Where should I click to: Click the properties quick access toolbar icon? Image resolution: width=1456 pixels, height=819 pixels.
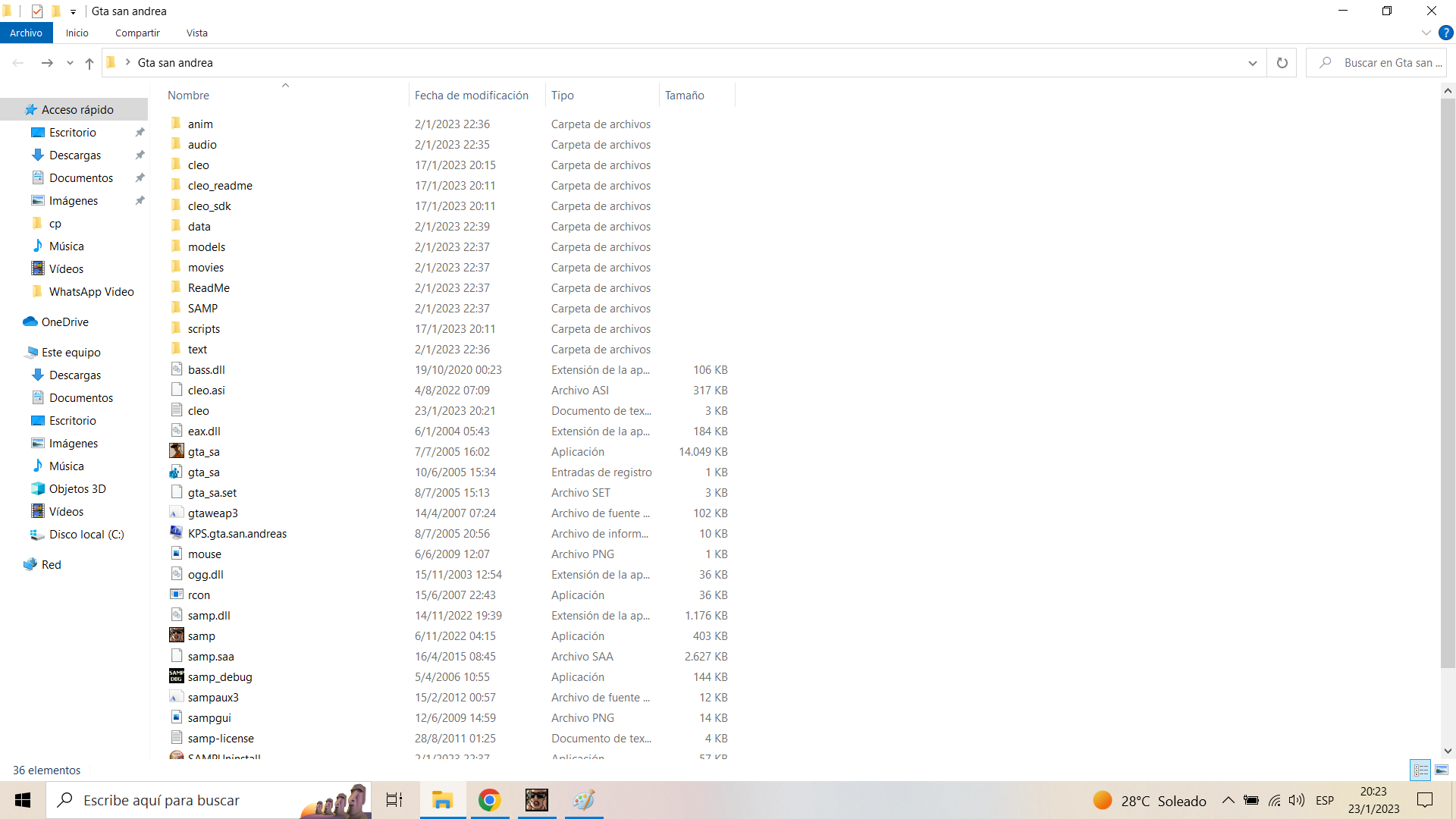click(x=36, y=11)
